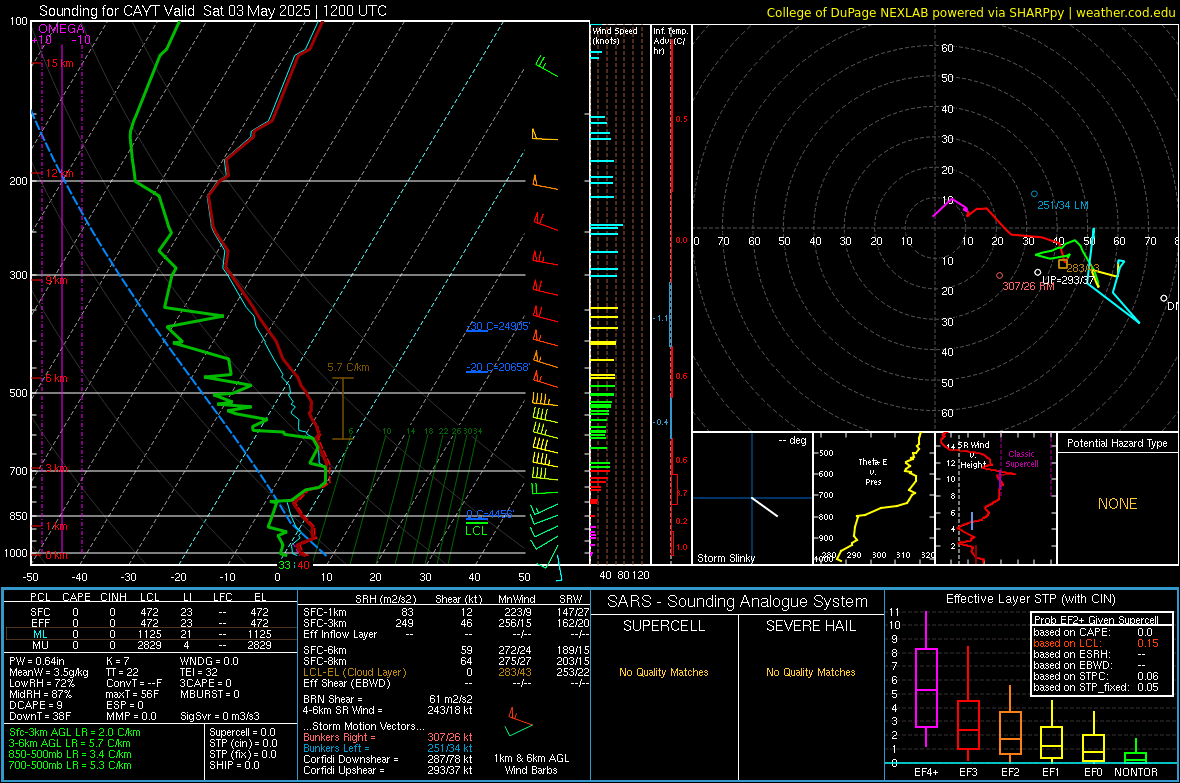Click the SARS - Sounding Analogue System heading
1180x783 pixels.
coord(737,602)
